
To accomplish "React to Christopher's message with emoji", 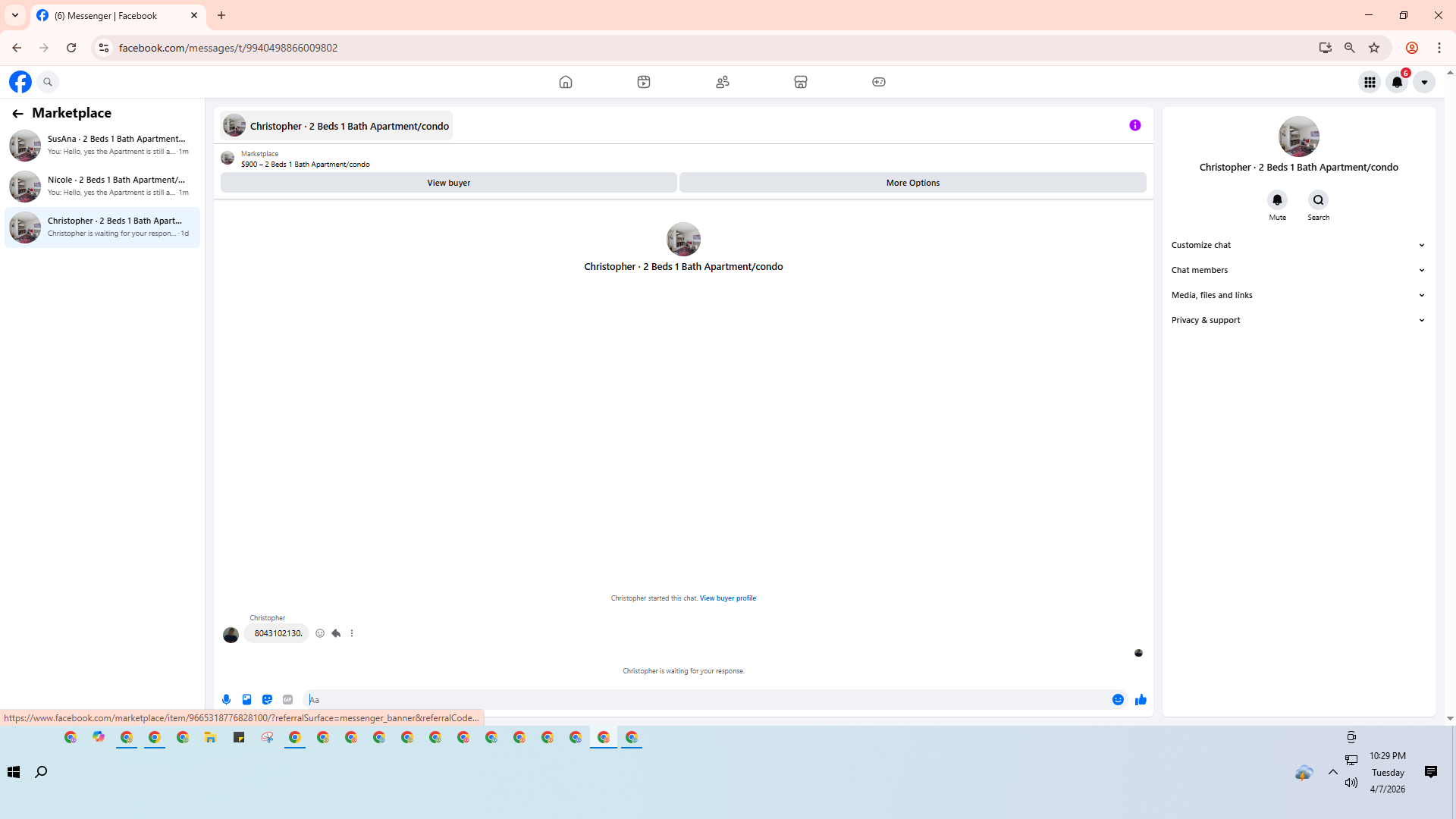I will tap(320, 633).
